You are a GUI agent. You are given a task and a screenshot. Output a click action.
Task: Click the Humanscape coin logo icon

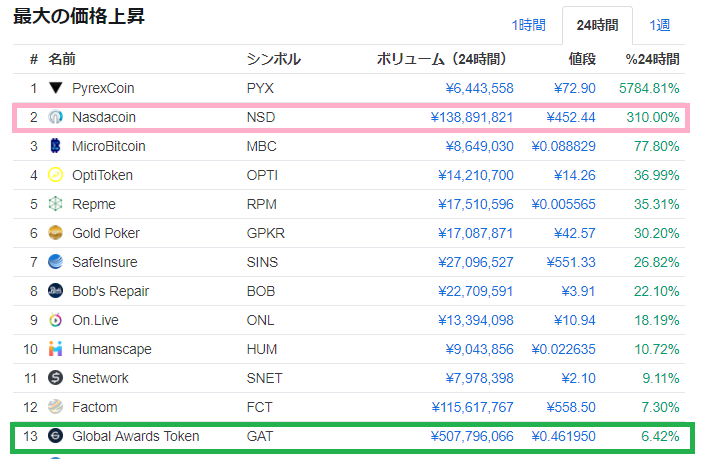[x=56, y=349]
